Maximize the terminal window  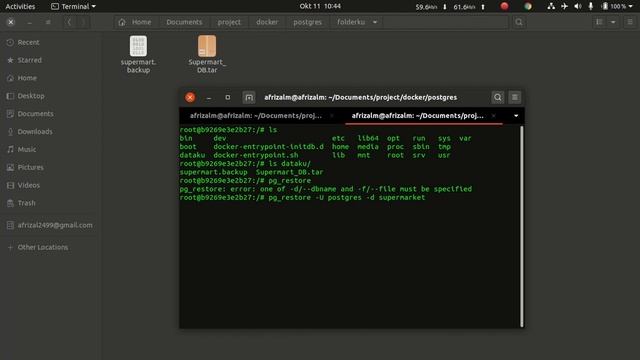[228, 98]
